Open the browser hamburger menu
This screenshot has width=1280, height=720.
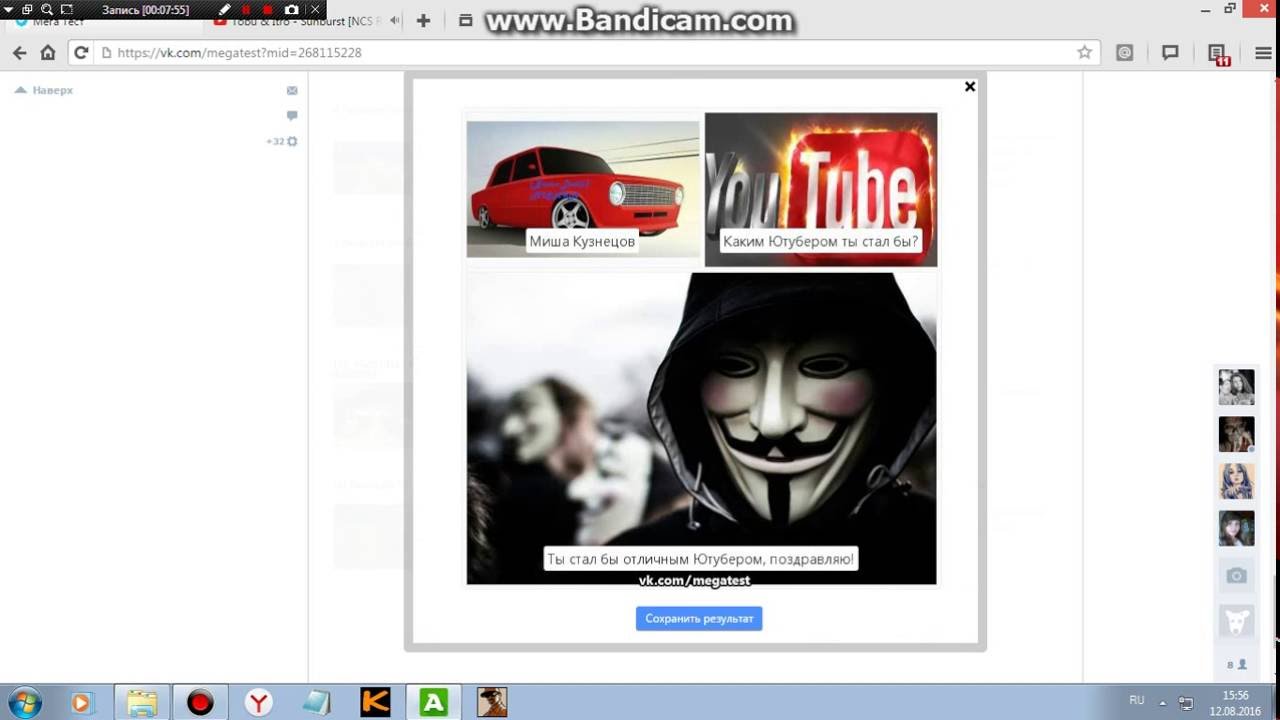(x=1263, y=53)
